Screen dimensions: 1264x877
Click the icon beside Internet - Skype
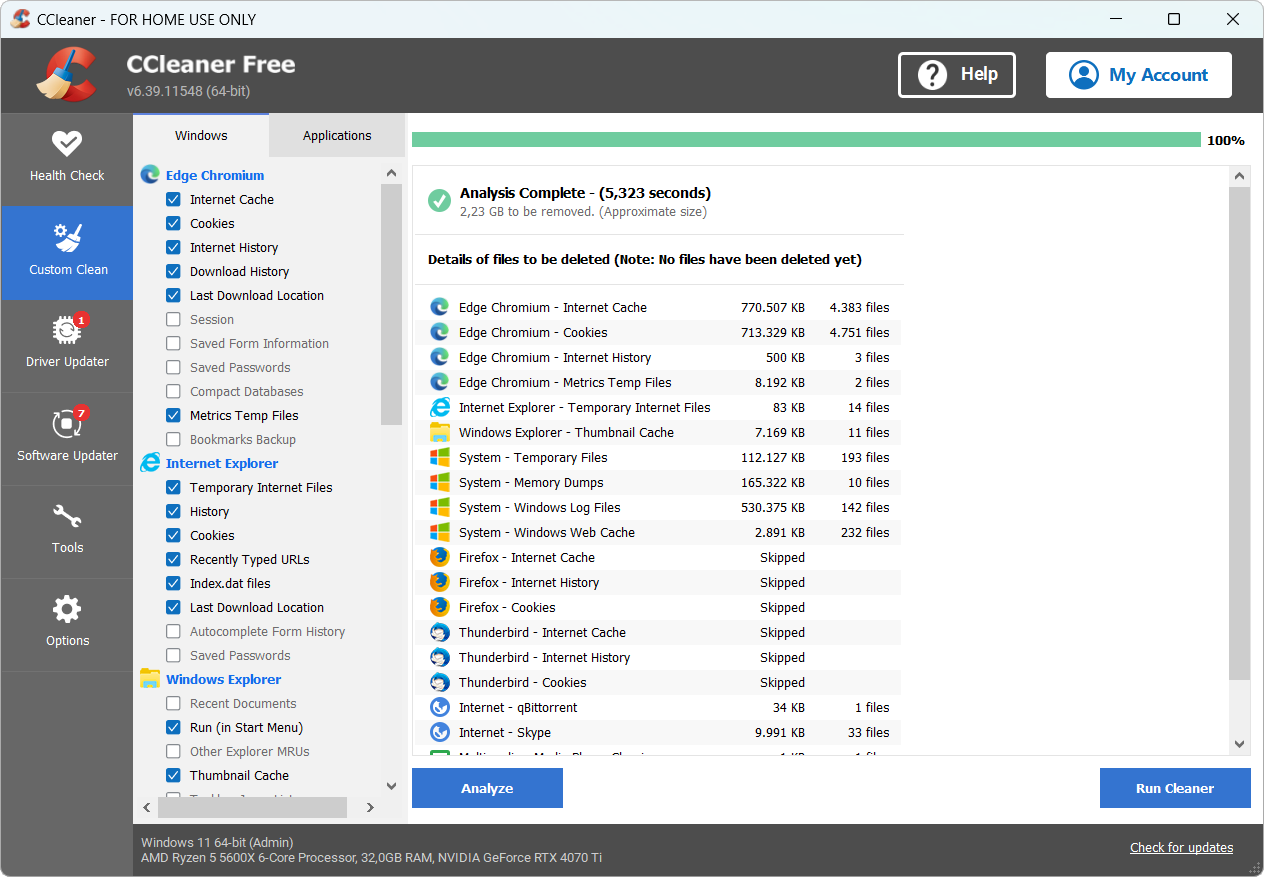pos(440,732)
